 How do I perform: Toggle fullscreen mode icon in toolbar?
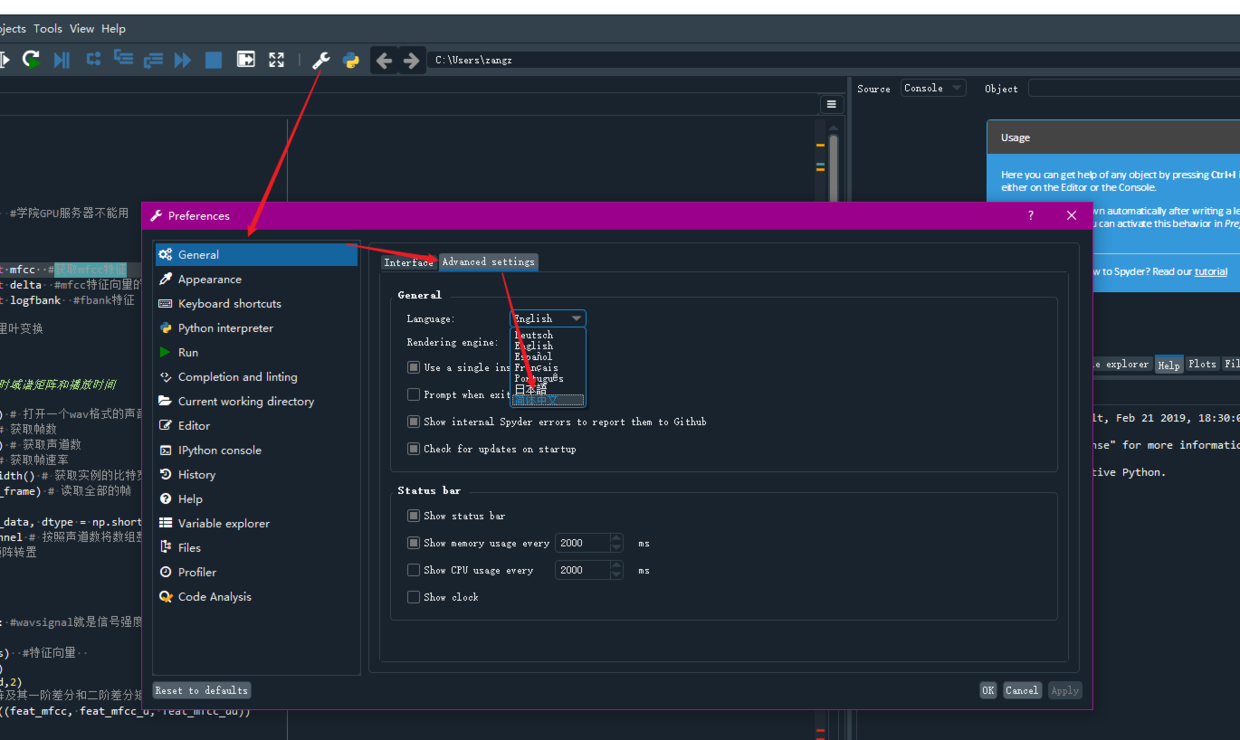click(x=276, y=60)
